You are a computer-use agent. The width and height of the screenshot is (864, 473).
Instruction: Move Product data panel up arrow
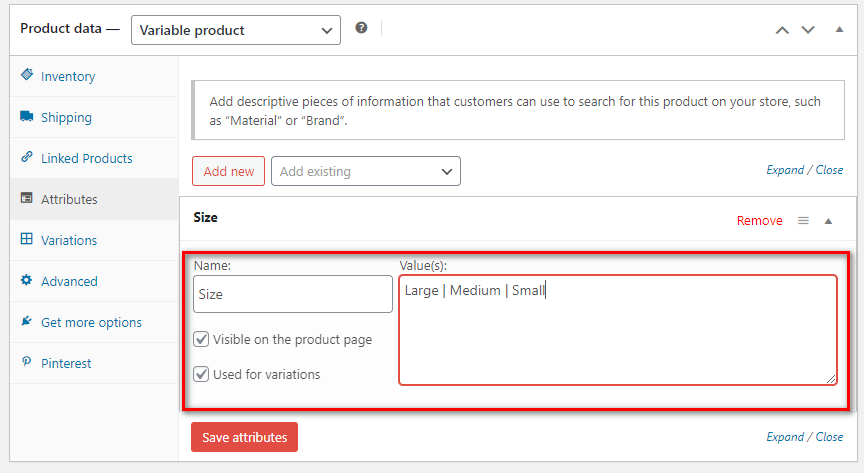(782, 30)
